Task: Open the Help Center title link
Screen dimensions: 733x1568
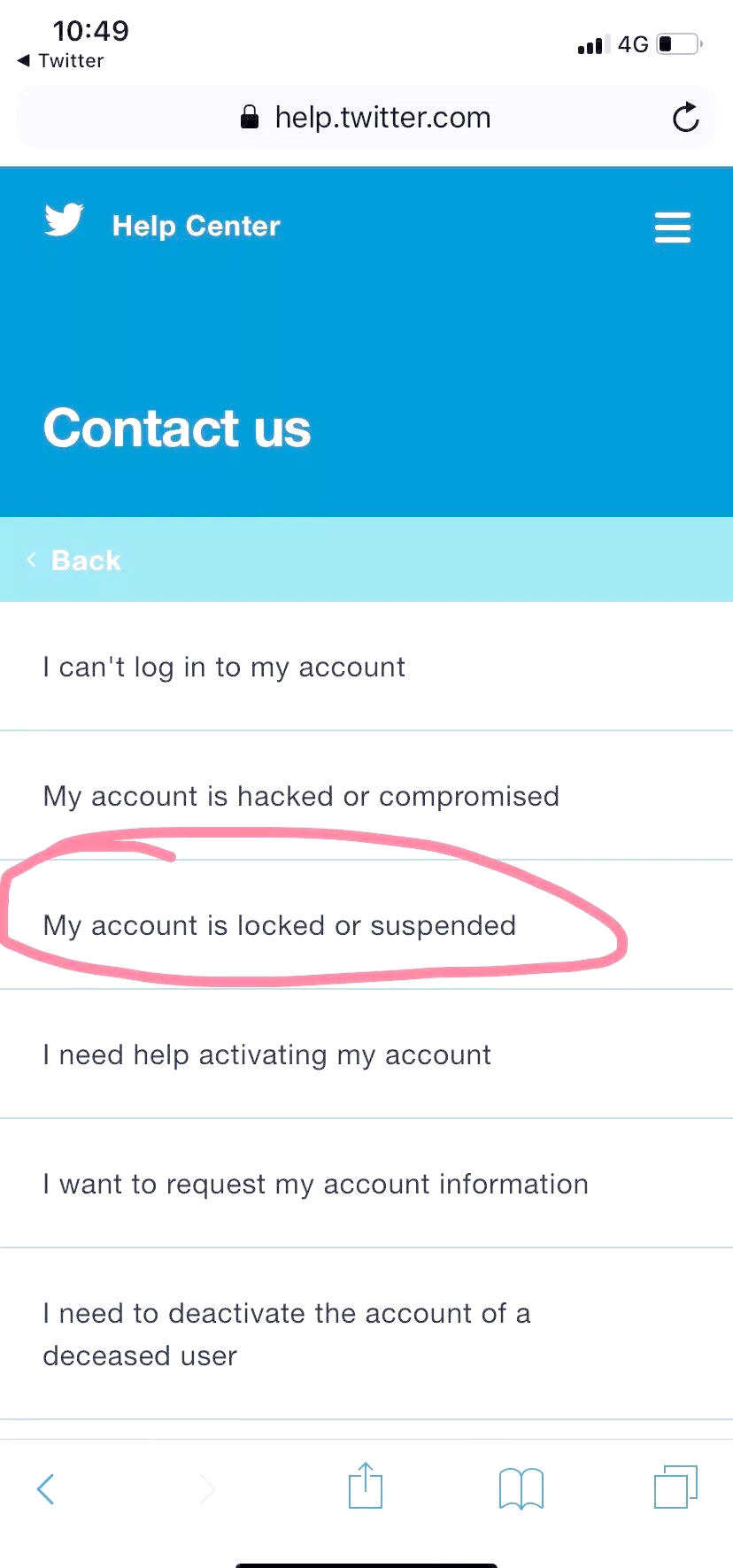Action: [x=197, y=226]
